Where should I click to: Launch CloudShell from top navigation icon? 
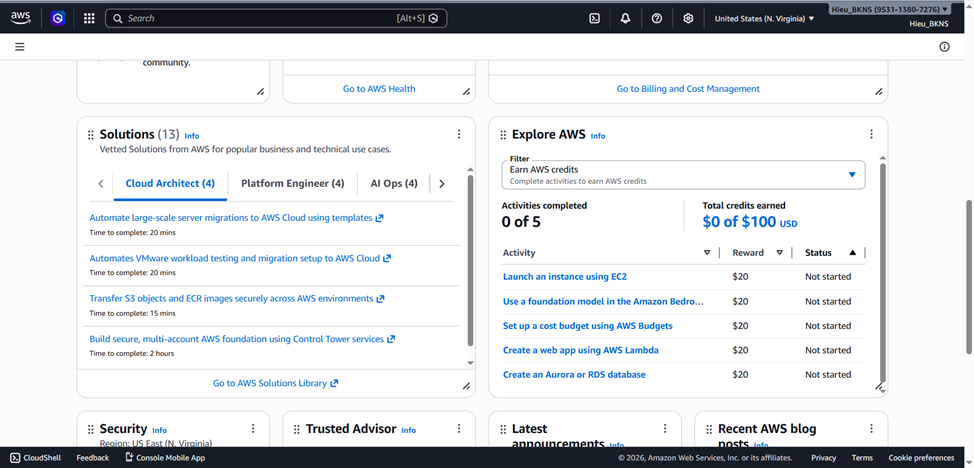594,19
